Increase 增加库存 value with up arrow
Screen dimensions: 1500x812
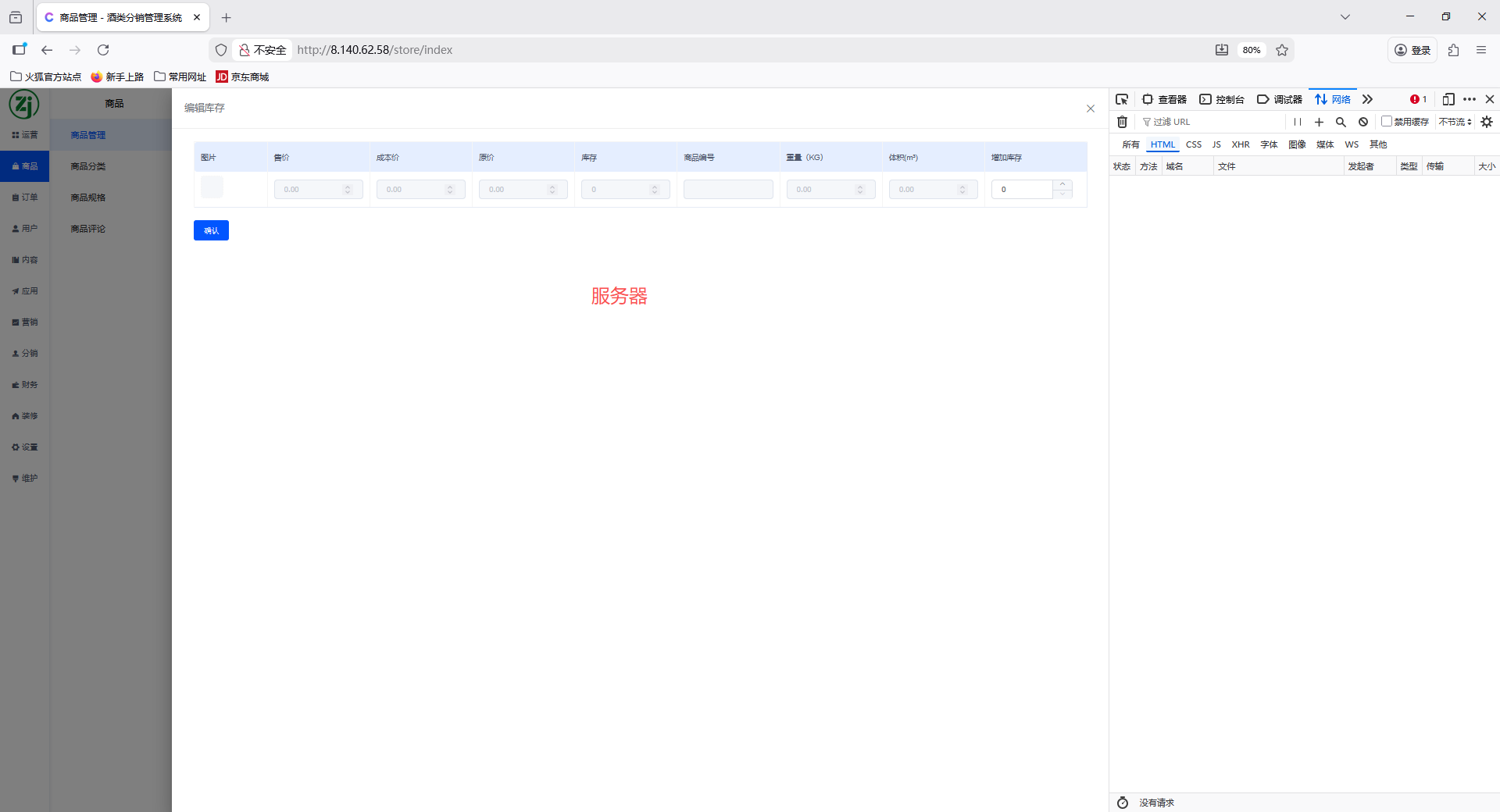tap(1062, 185)
